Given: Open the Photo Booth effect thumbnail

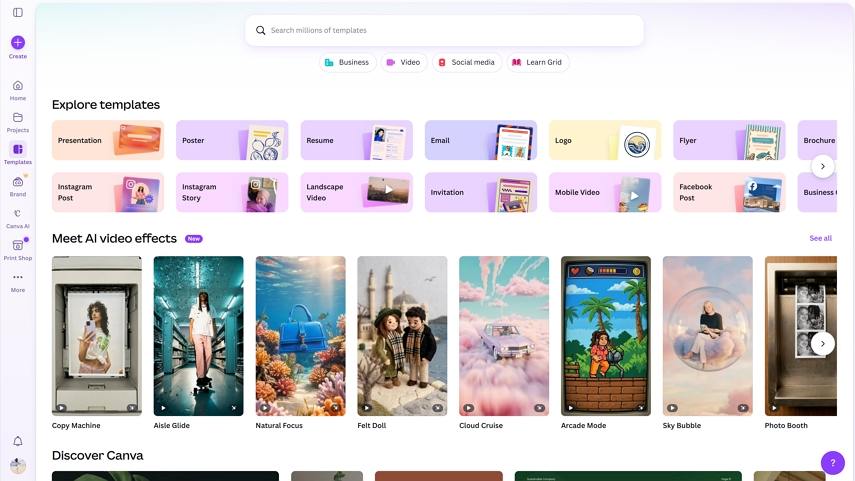Looking at the screenshot, I should (800, 336).
